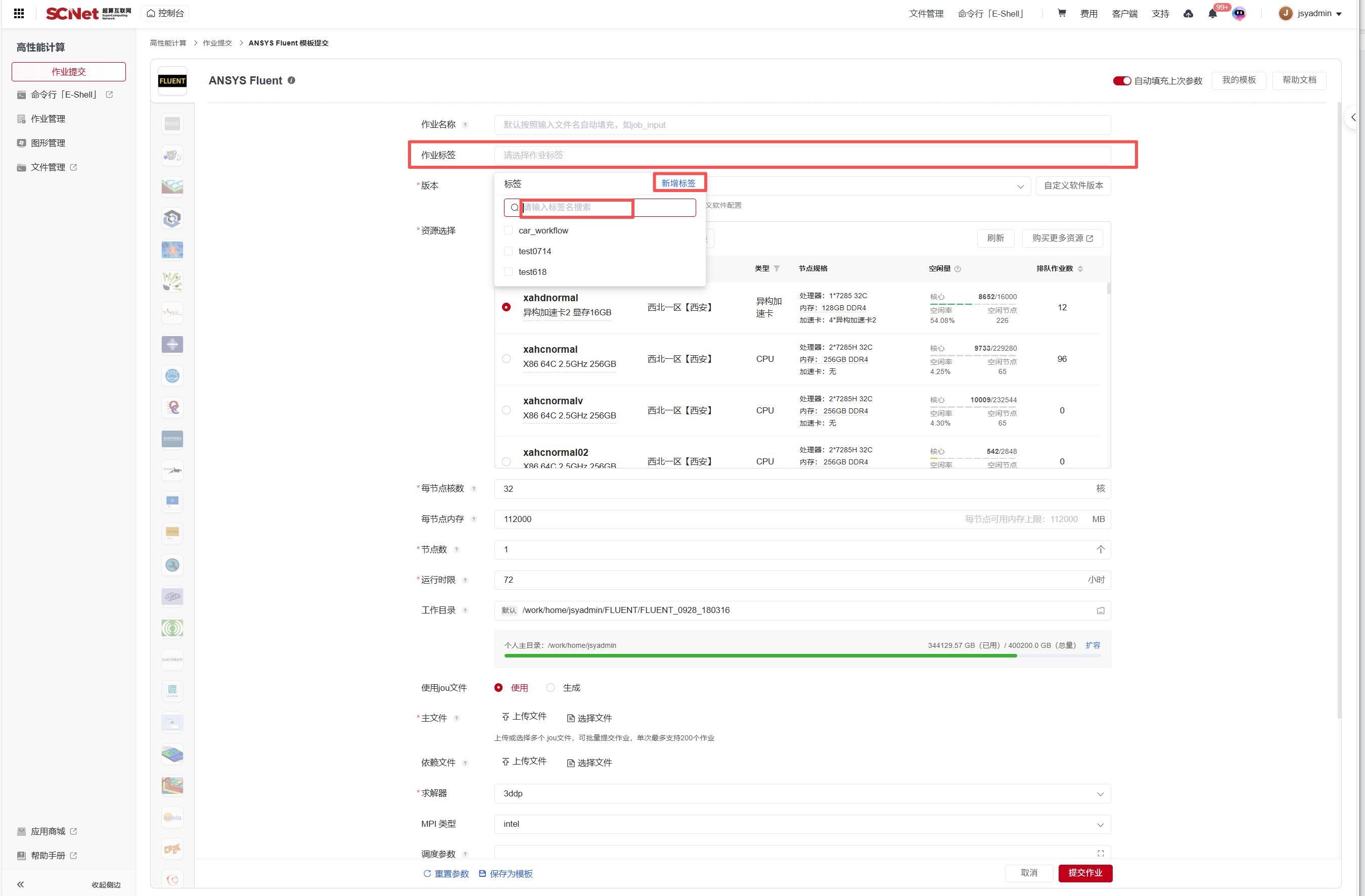Collapse the sidebar via 收起侧边 arrow

coord(21,884)
